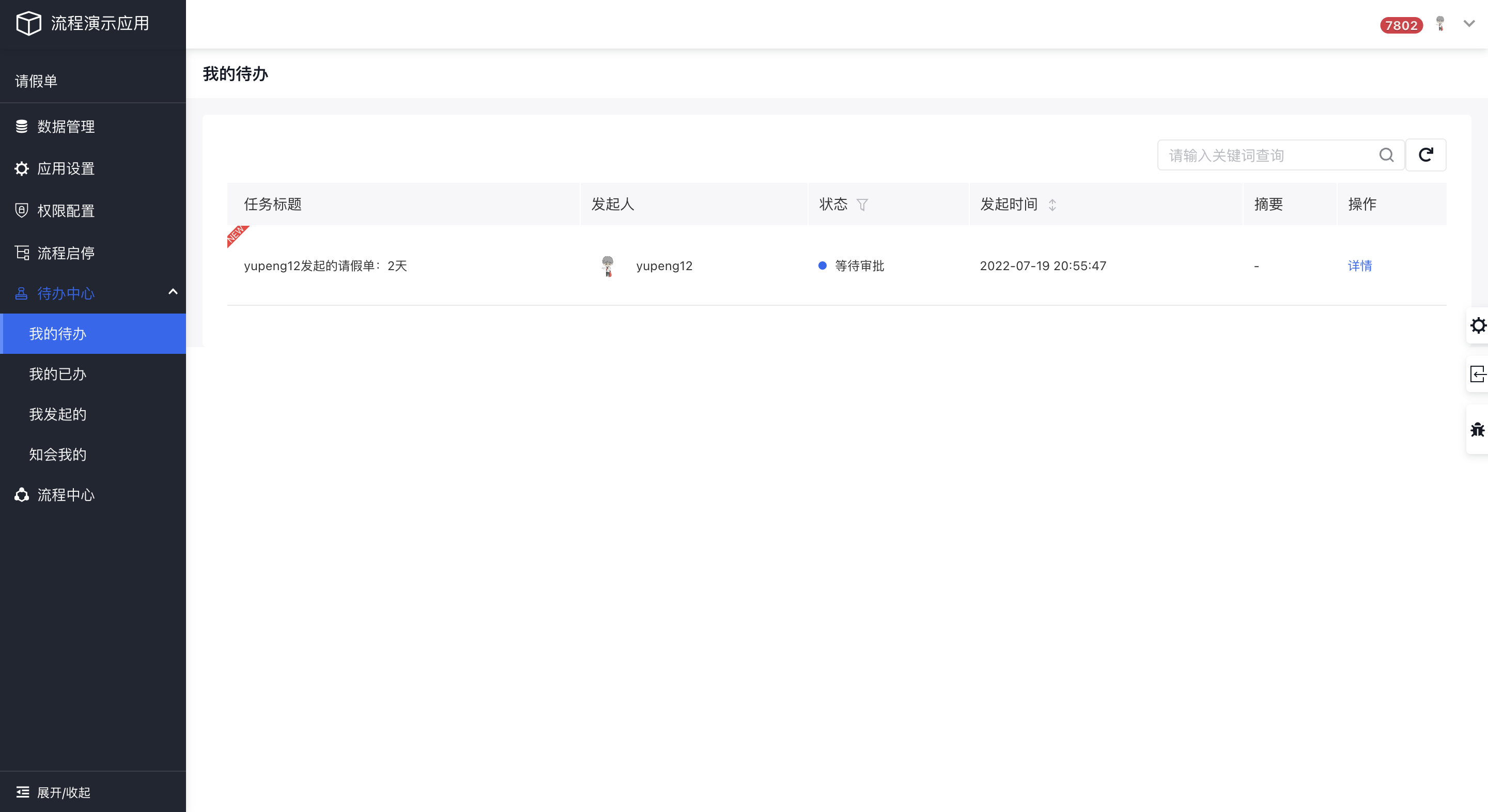Open 流程中心 menu
Viewport: 1488px width, 812px height.
coord(93,495)
